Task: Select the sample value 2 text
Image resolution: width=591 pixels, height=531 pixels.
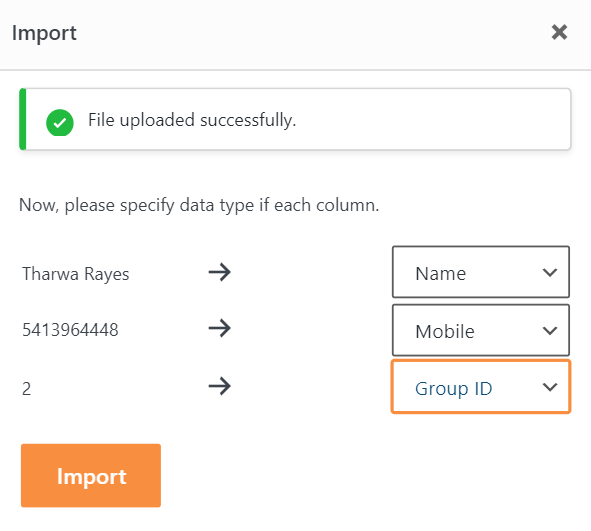Action: pyautogui.click(x=26, y=389)
